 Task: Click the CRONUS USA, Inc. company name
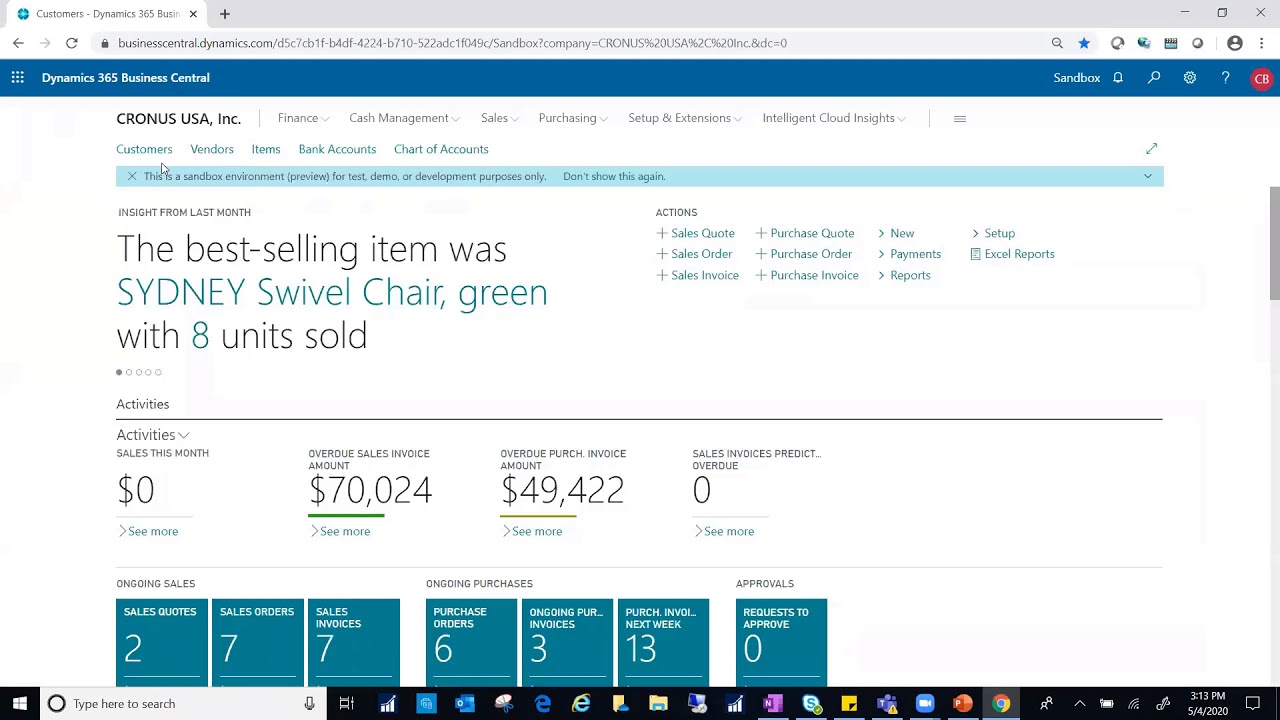(x=178, y=118)
